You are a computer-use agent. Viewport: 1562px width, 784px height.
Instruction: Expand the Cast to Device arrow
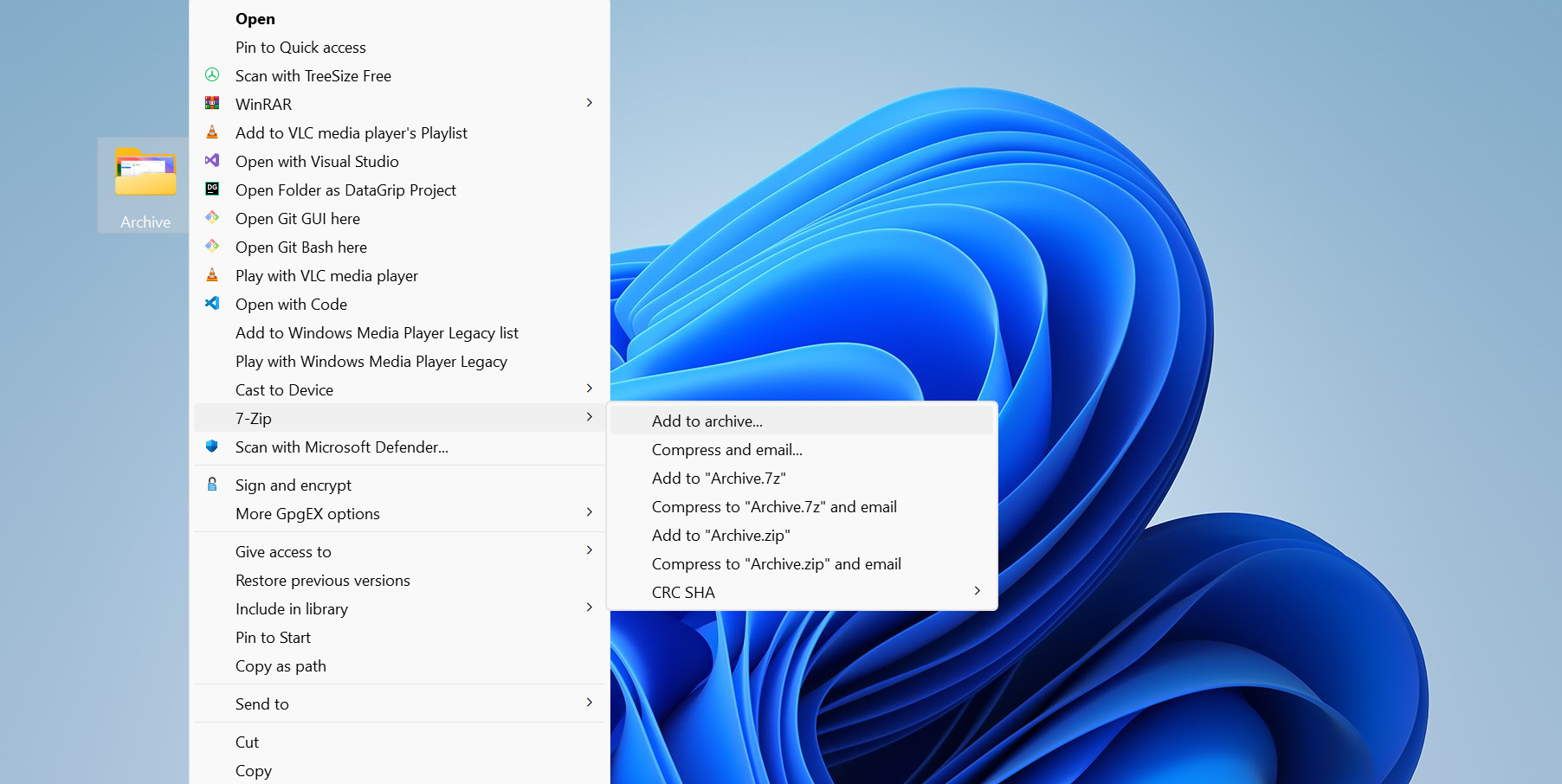click(590, 389)
